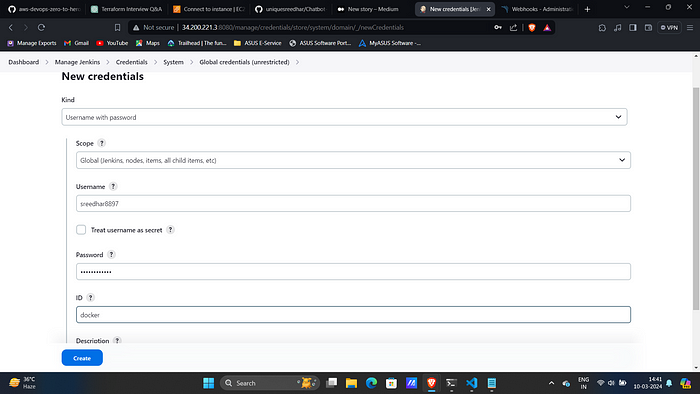Open Trailhead bookmark

coord(197,43)
